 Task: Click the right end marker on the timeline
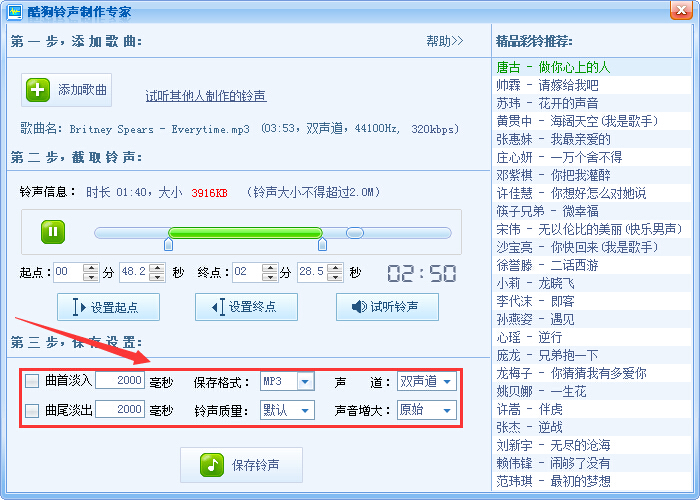point(322,243)
